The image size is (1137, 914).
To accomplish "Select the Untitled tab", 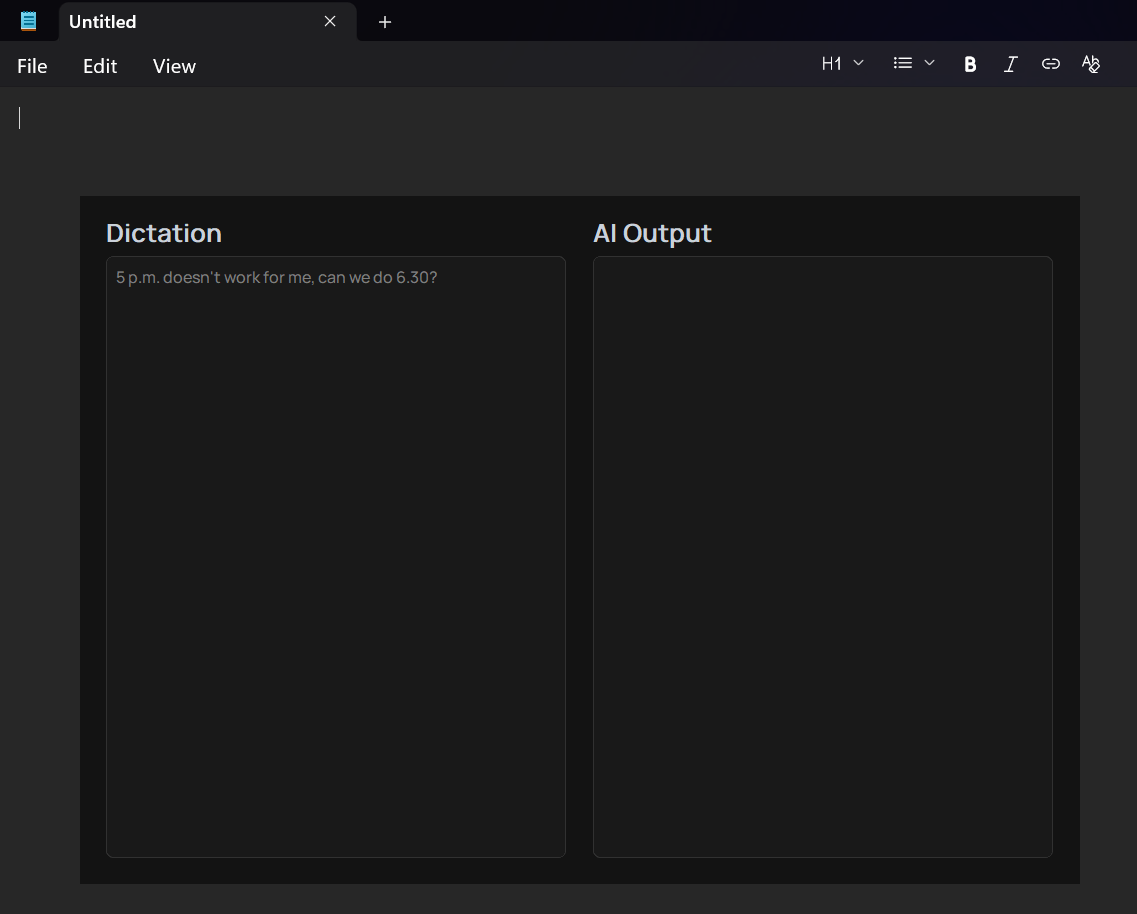I will tap(180, 21).
